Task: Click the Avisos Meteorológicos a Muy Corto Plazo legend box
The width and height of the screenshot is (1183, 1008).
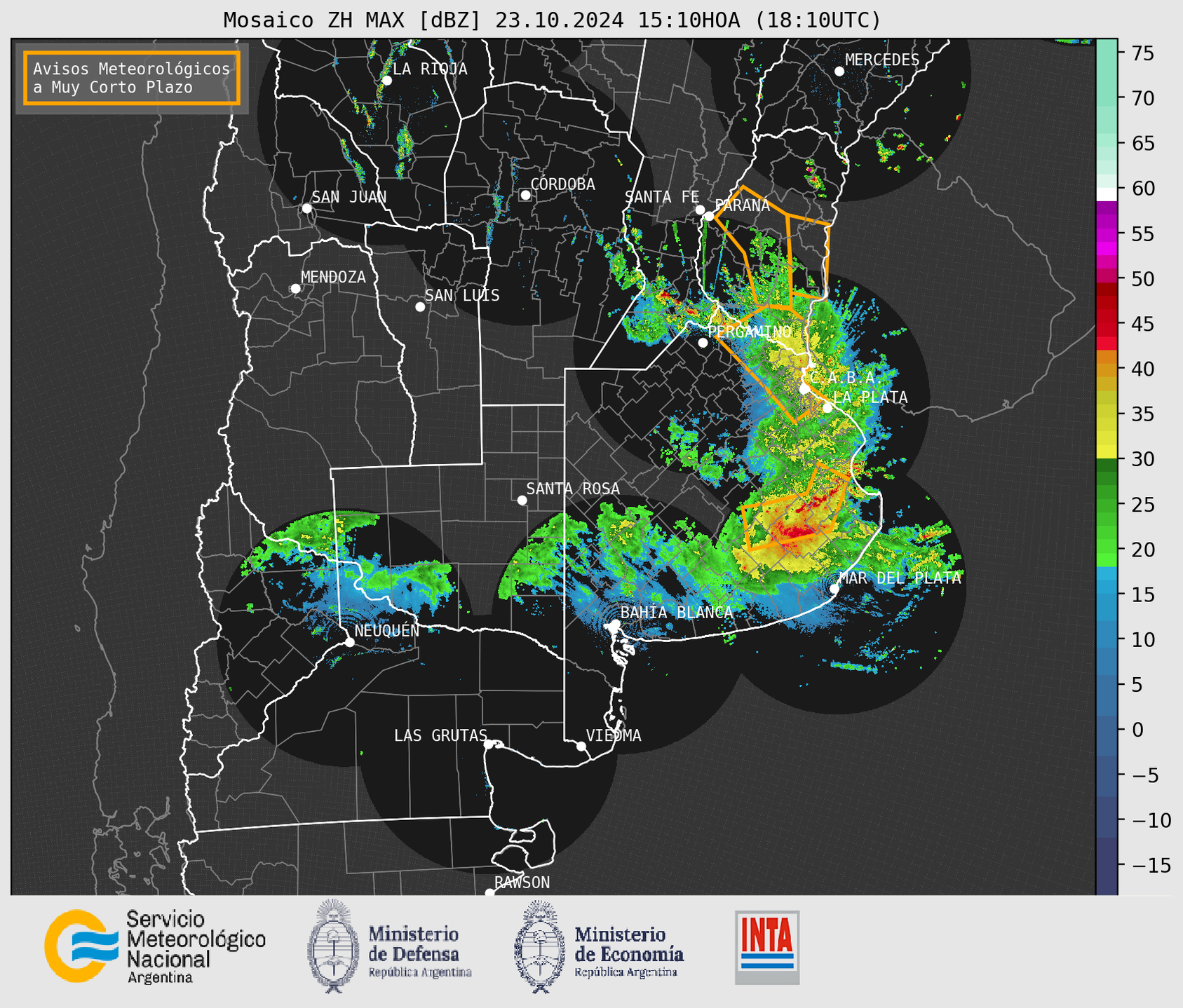Action: pyautogui.click(x=132, y=78)
